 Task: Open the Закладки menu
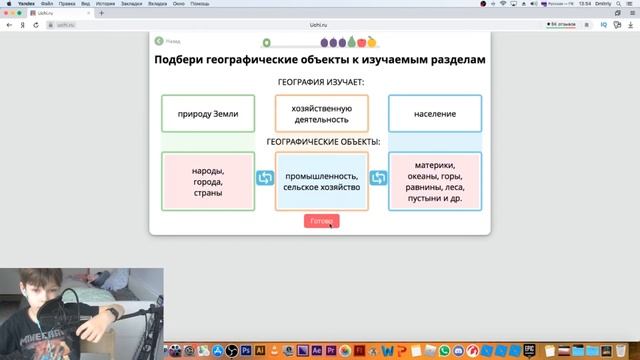pos(131,4)
